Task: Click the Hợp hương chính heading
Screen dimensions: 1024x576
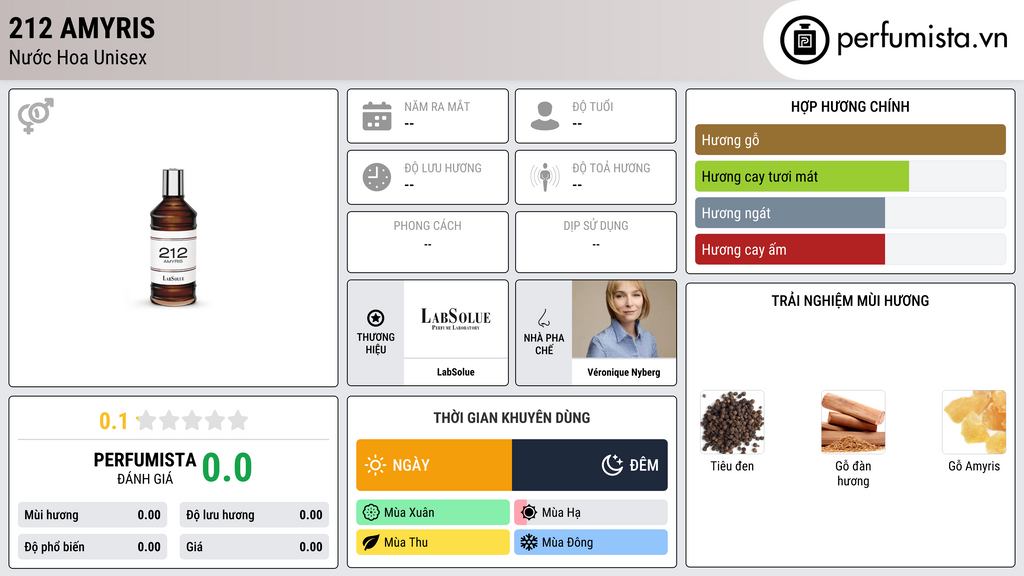Action: tap(850, 106)
